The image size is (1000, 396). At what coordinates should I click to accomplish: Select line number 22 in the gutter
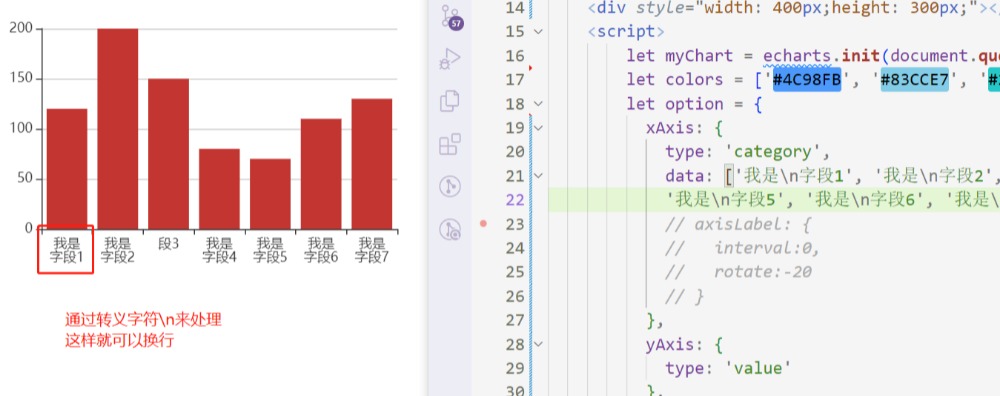[x=515, y=200]
